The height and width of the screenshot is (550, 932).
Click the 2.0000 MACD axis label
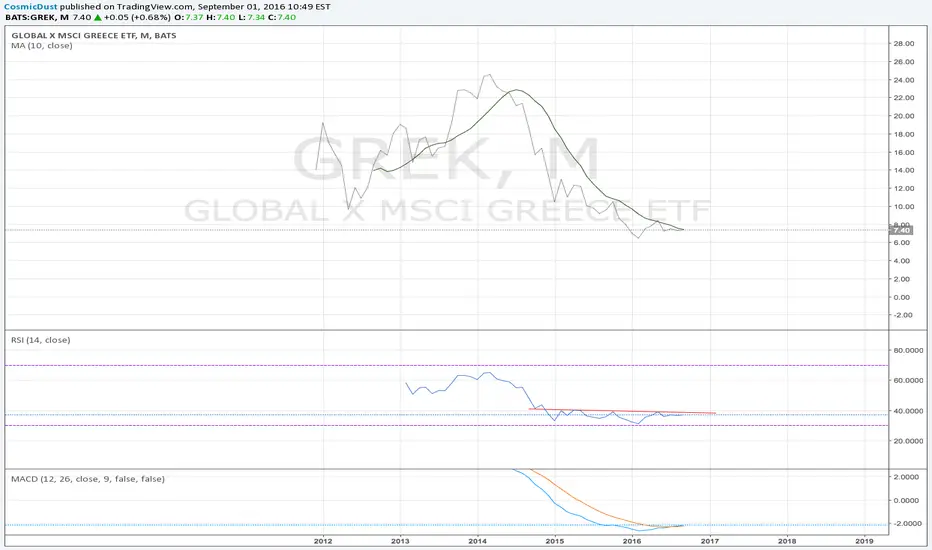[x=906, y=477]
